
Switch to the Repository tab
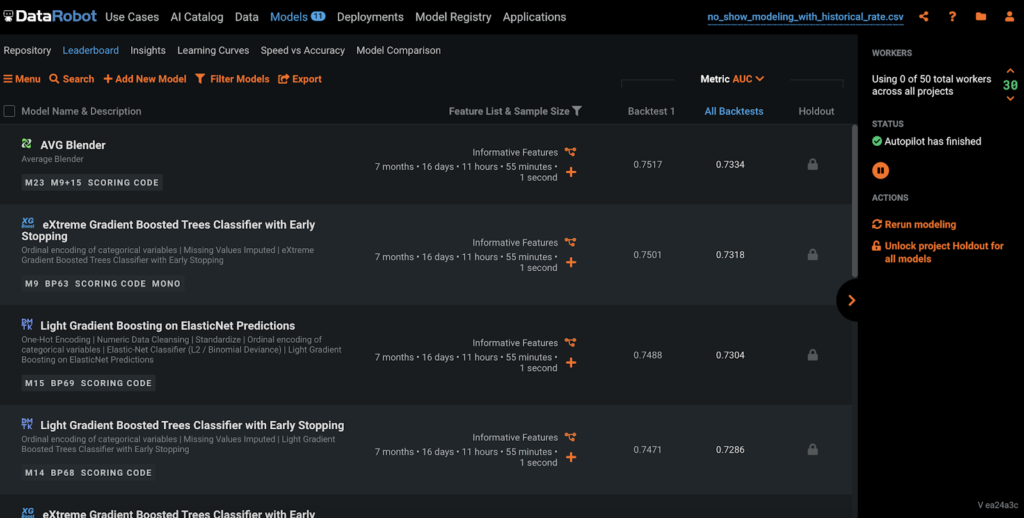coord(27,50)
